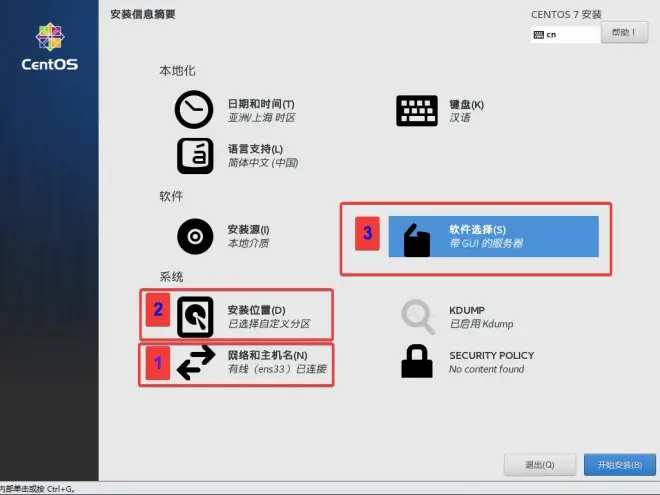660x495 pixels.
Task: Open the KDUMP label
Action: click(467, 310)
